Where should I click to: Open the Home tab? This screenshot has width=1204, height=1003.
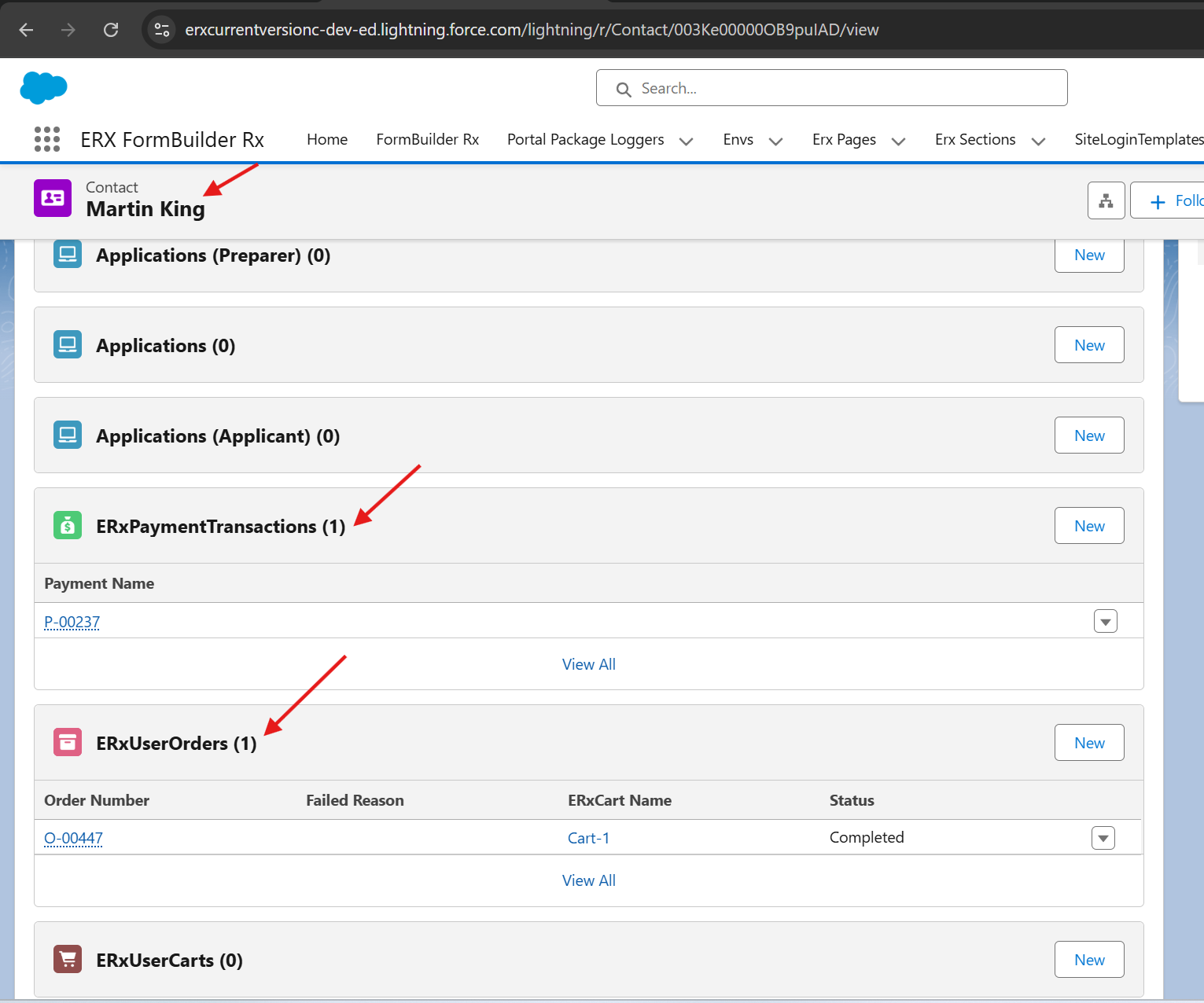327,139
